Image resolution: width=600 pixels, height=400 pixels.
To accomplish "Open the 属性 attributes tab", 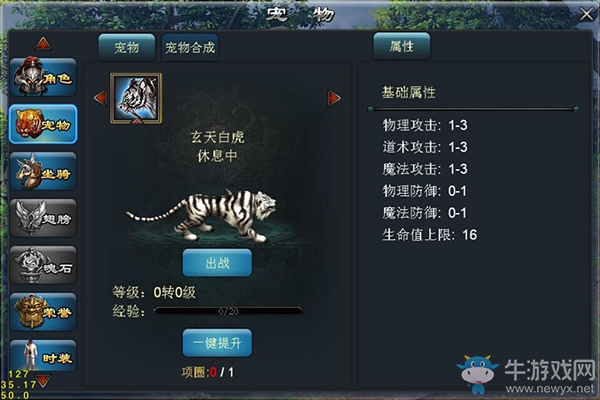I will point(402,46).
